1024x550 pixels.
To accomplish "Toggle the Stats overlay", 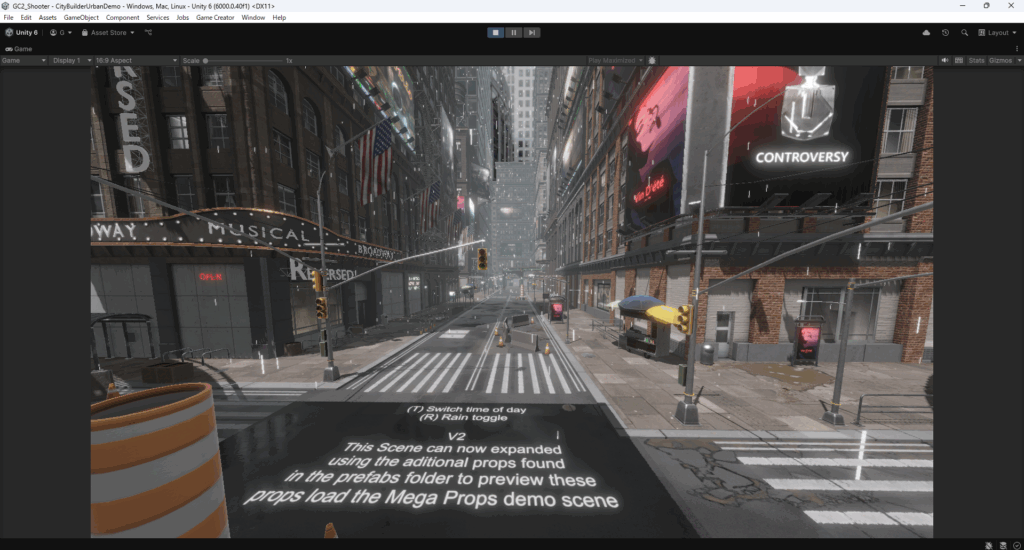I will pos(975,60).
